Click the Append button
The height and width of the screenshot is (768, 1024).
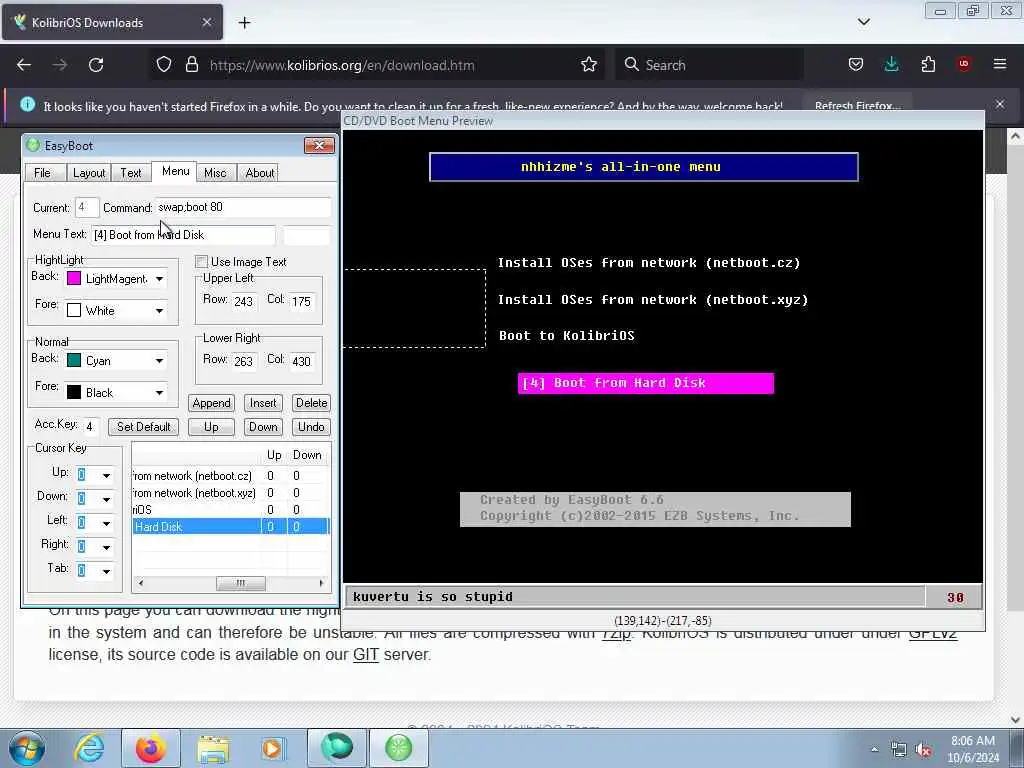[211, 403]
